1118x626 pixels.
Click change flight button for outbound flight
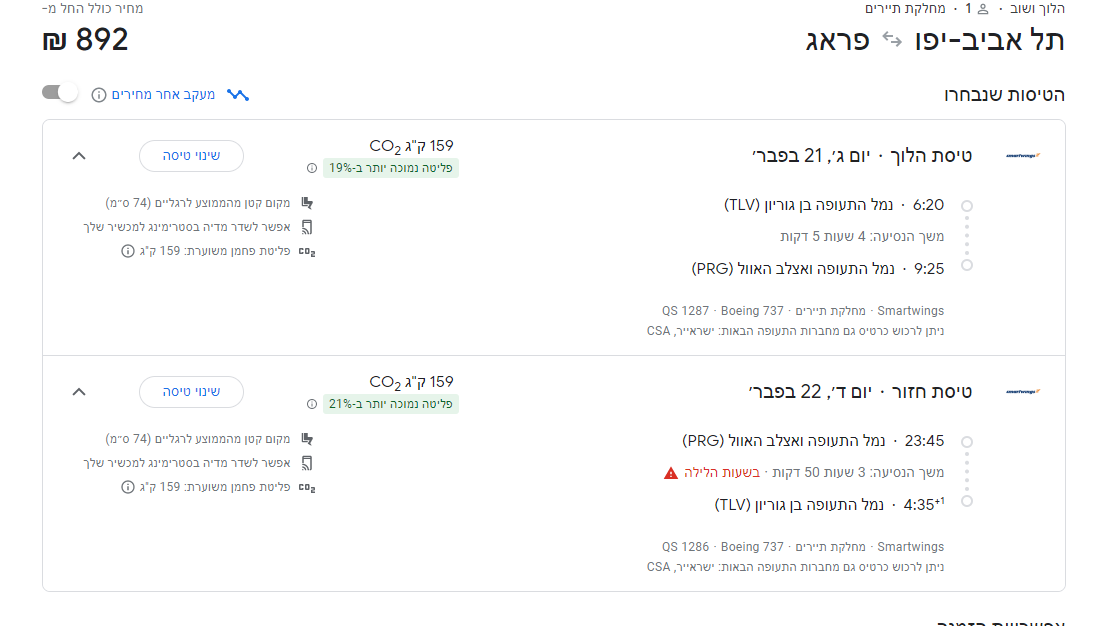click(191, 156)
